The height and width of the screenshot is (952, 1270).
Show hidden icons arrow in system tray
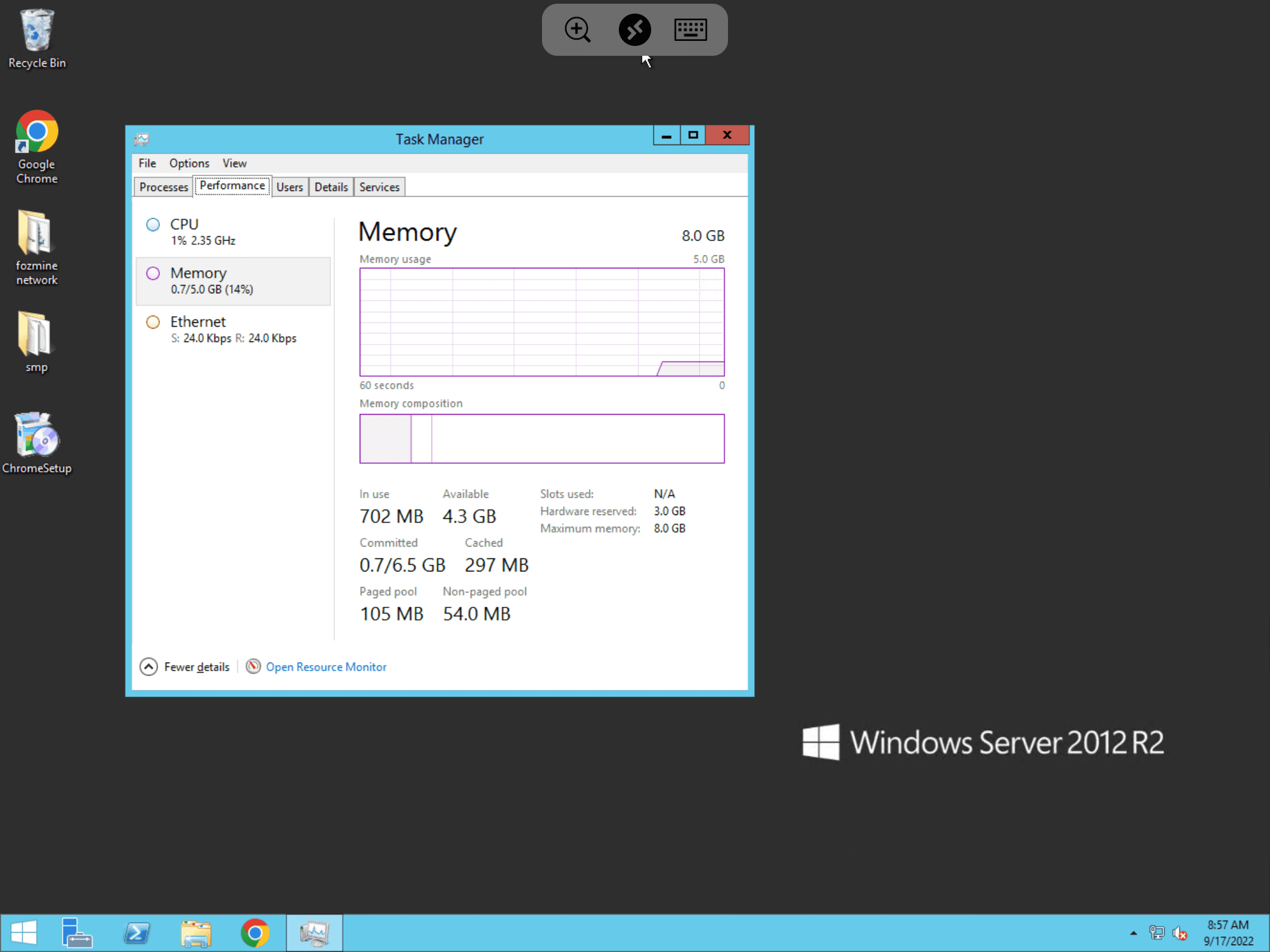1133,933
